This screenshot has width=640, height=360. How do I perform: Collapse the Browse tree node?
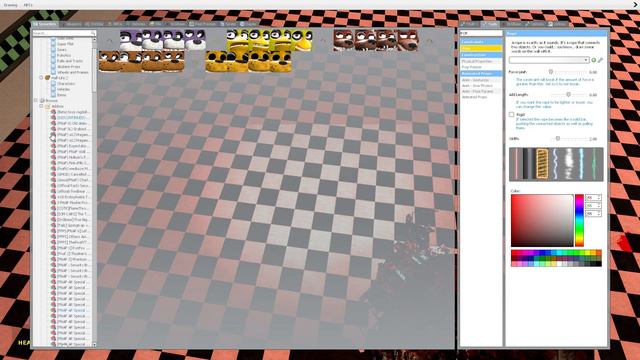[36, 100]
